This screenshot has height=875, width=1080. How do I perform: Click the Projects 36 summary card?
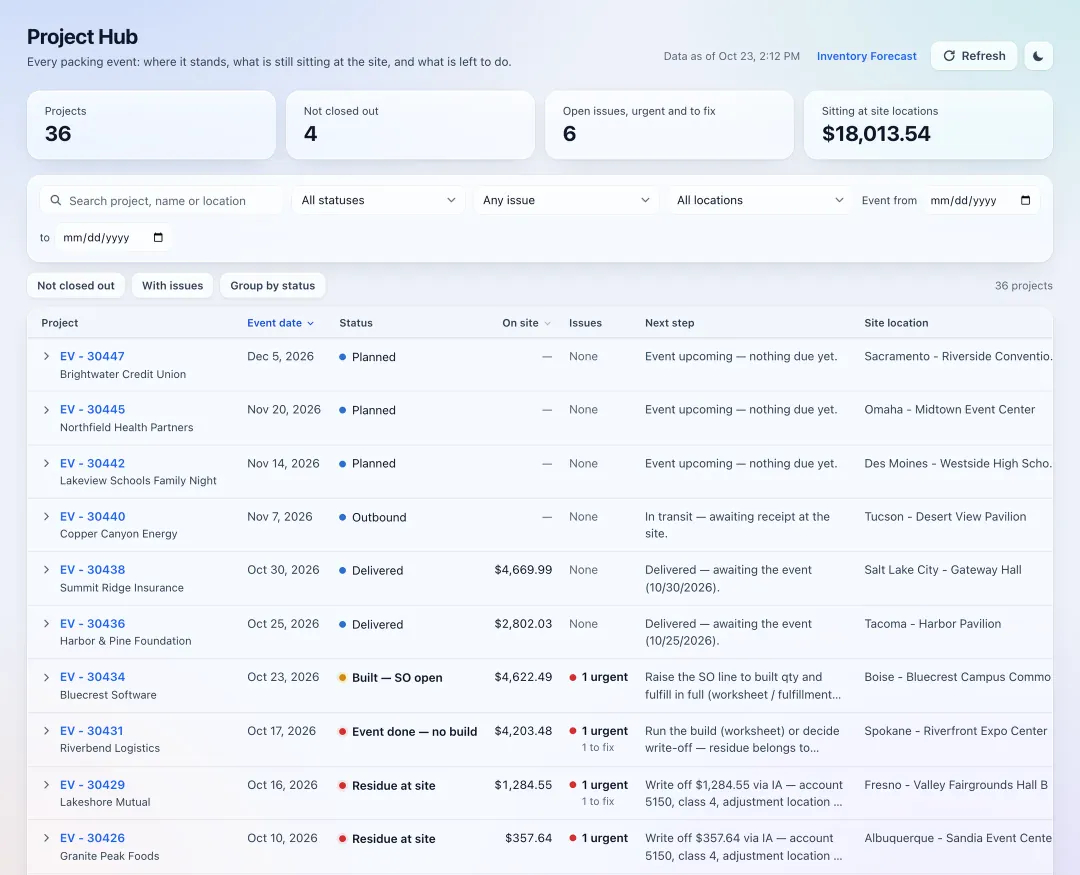[x=152, y=125]
